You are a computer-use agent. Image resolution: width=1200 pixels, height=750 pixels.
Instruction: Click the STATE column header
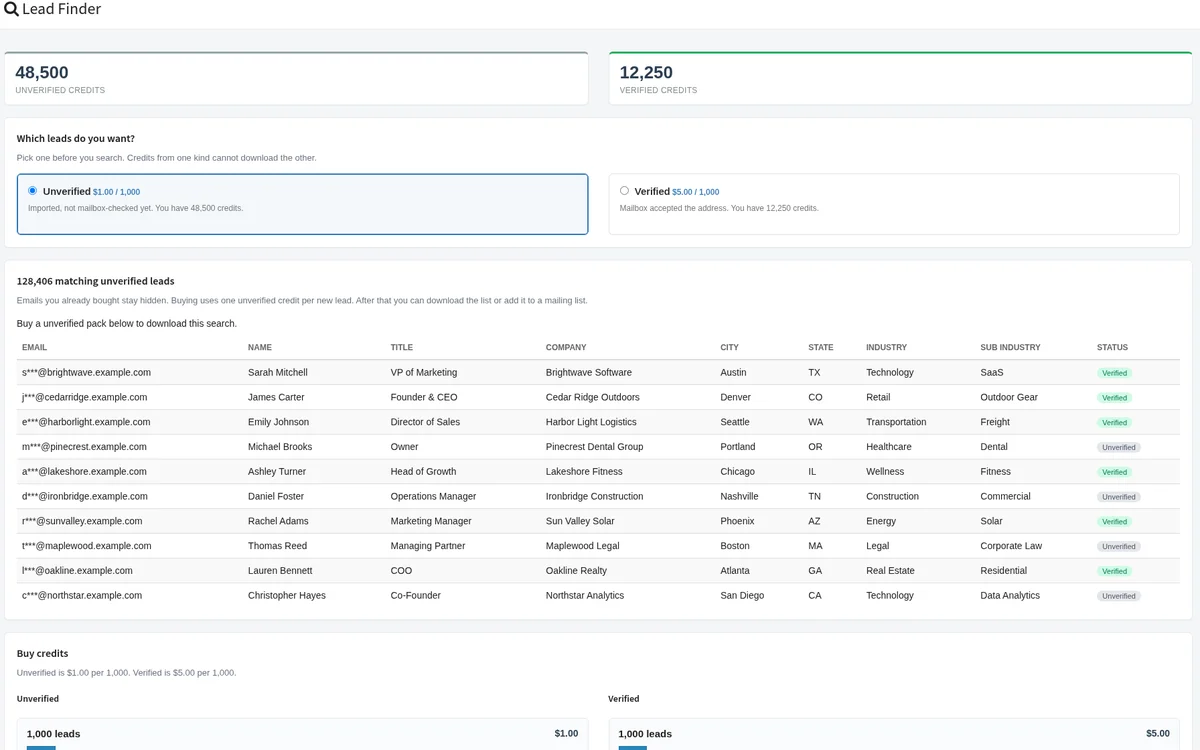(821, 348)
